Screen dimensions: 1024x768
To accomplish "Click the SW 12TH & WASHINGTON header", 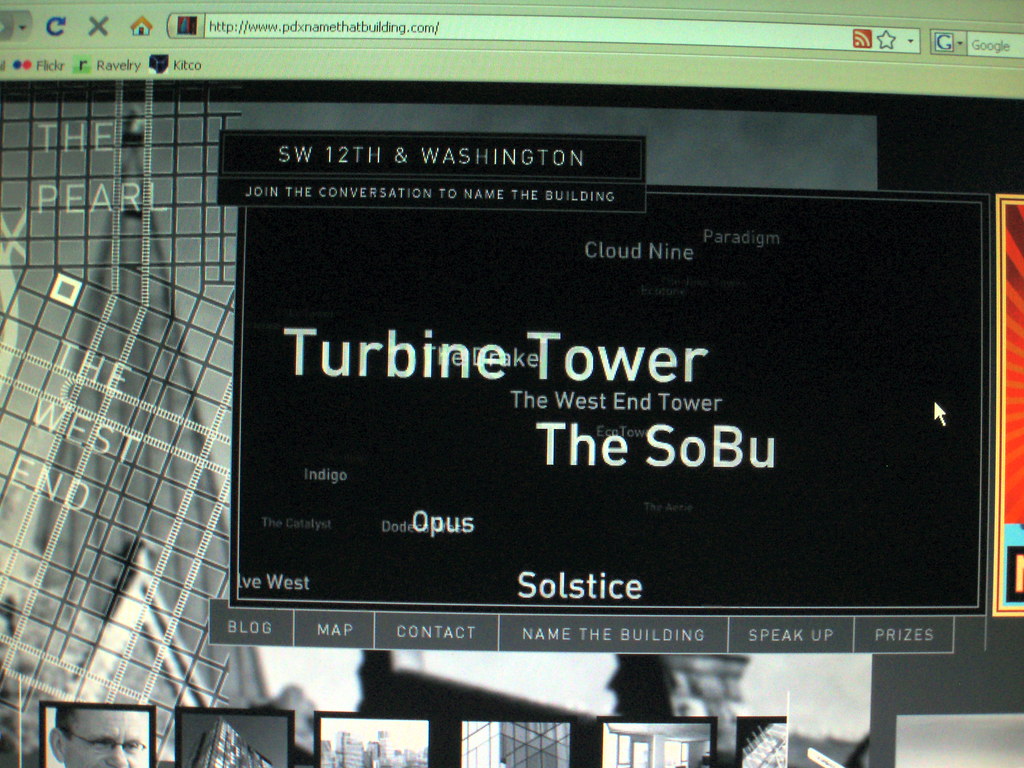I will (x=431, y=155).
